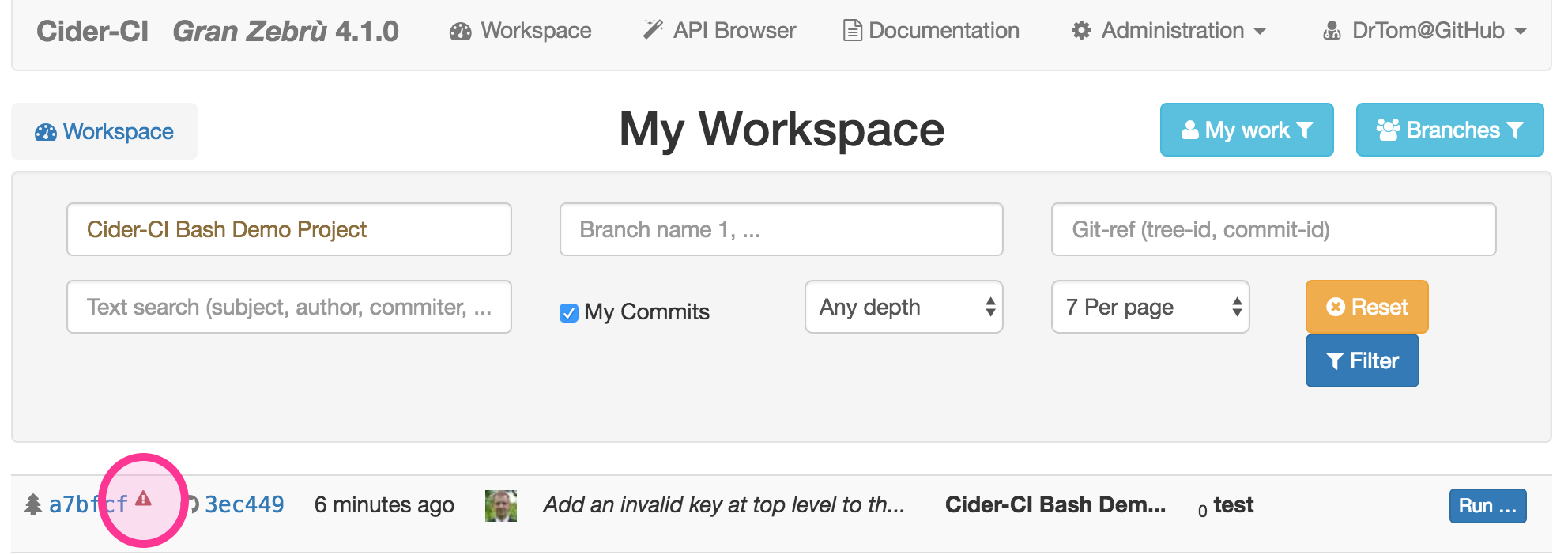Open commit 'Add an invalid key at top level'
1568x555 pixels.
pos(723,504)
